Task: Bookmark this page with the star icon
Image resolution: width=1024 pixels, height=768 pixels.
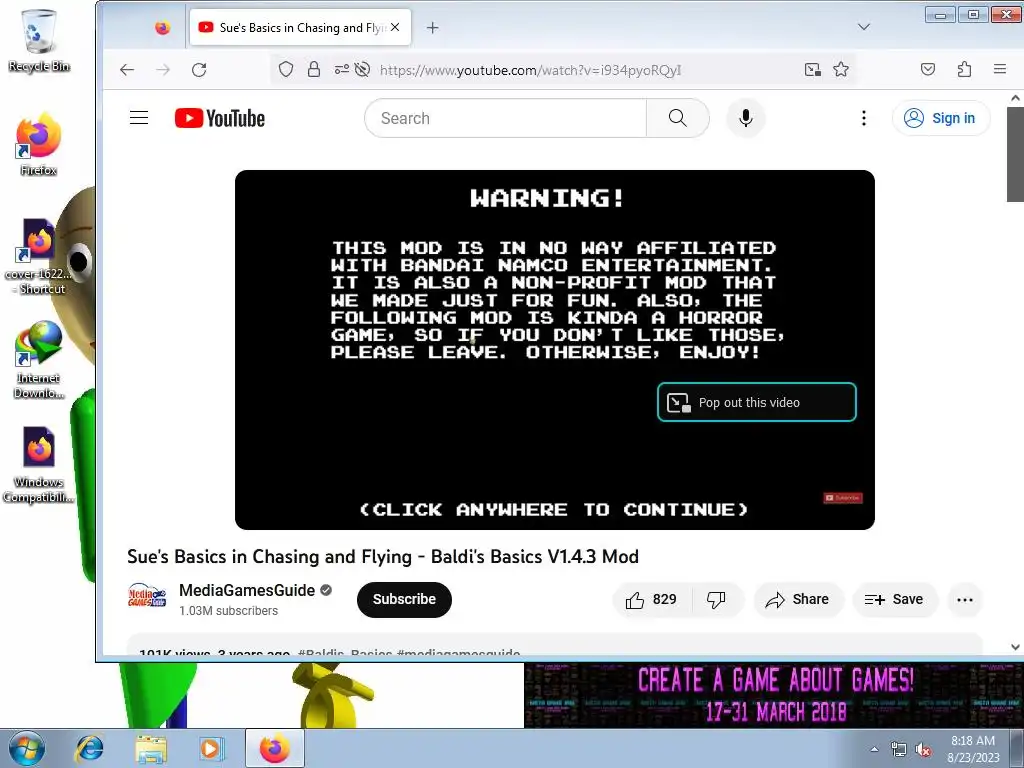Action: coord(841,70)
